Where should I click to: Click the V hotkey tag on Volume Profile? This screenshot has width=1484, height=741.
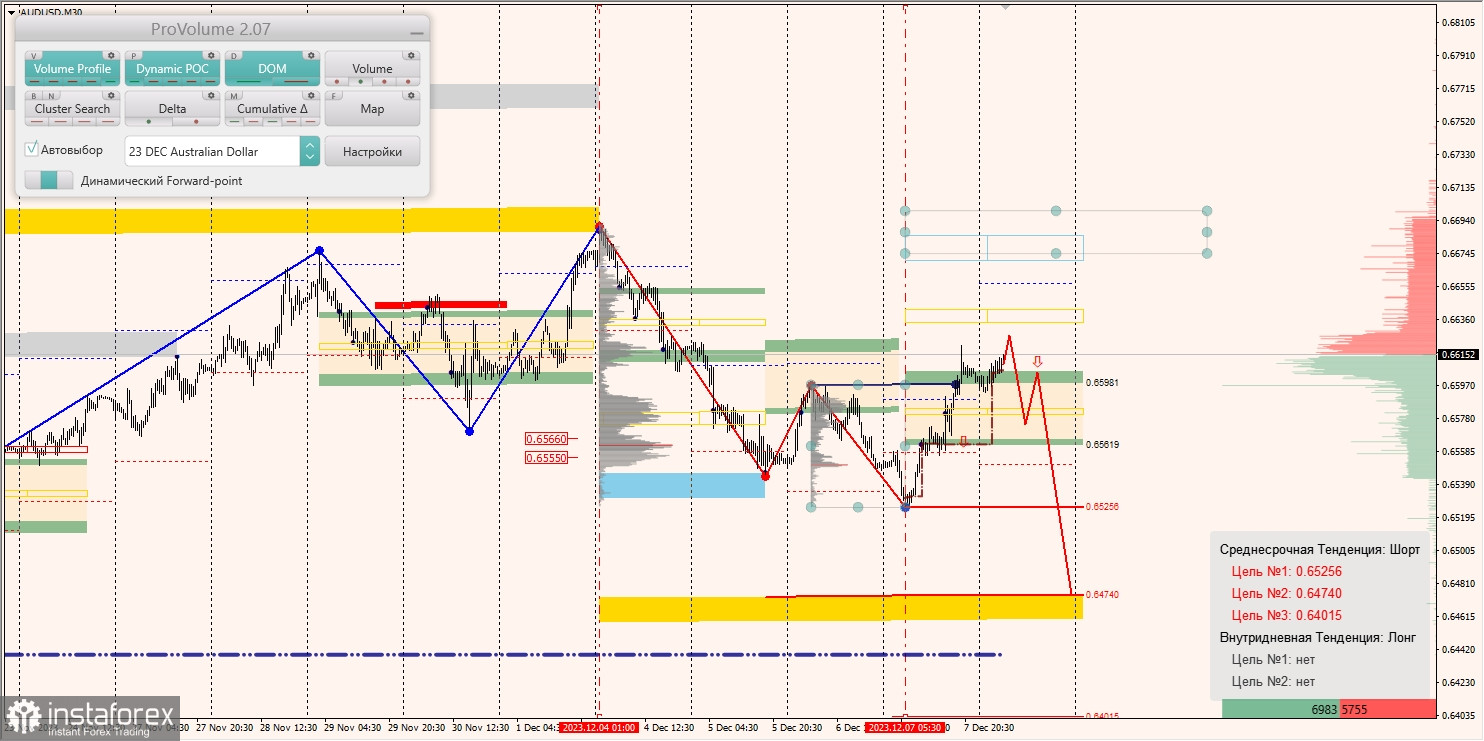pyautogui.click(x=34, y=56)
